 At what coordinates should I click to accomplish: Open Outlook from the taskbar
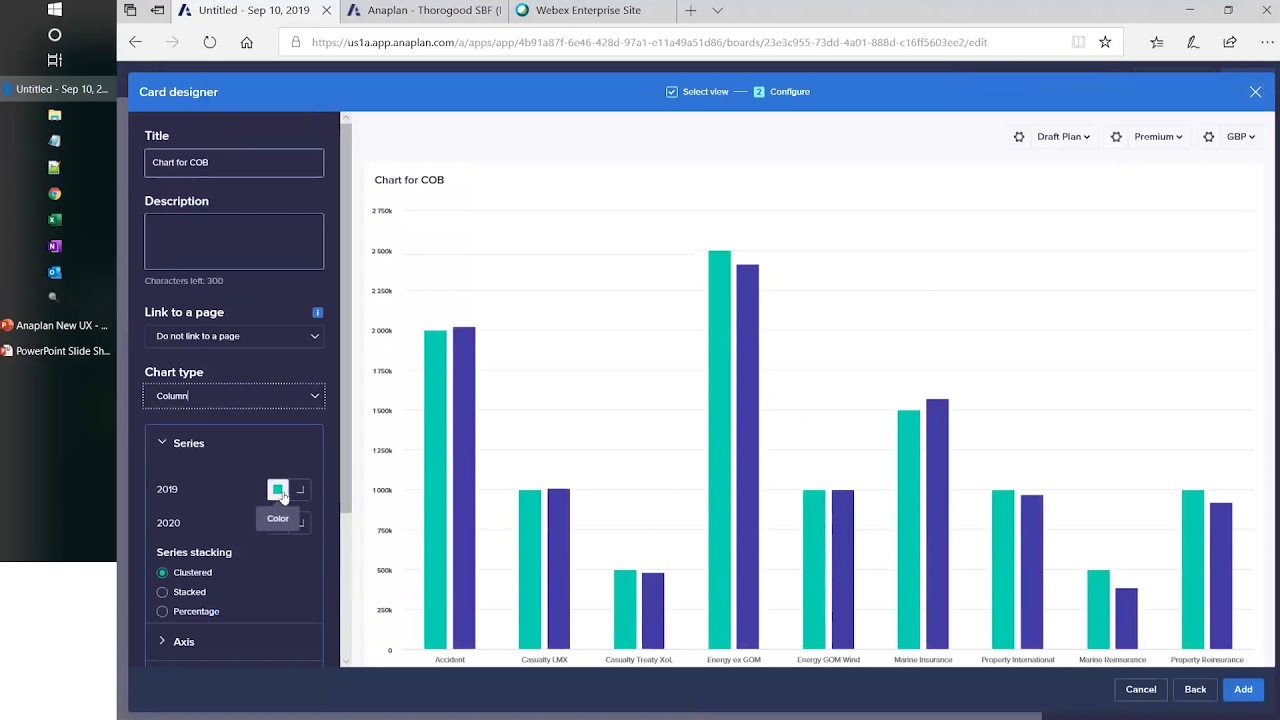[55, 272]
